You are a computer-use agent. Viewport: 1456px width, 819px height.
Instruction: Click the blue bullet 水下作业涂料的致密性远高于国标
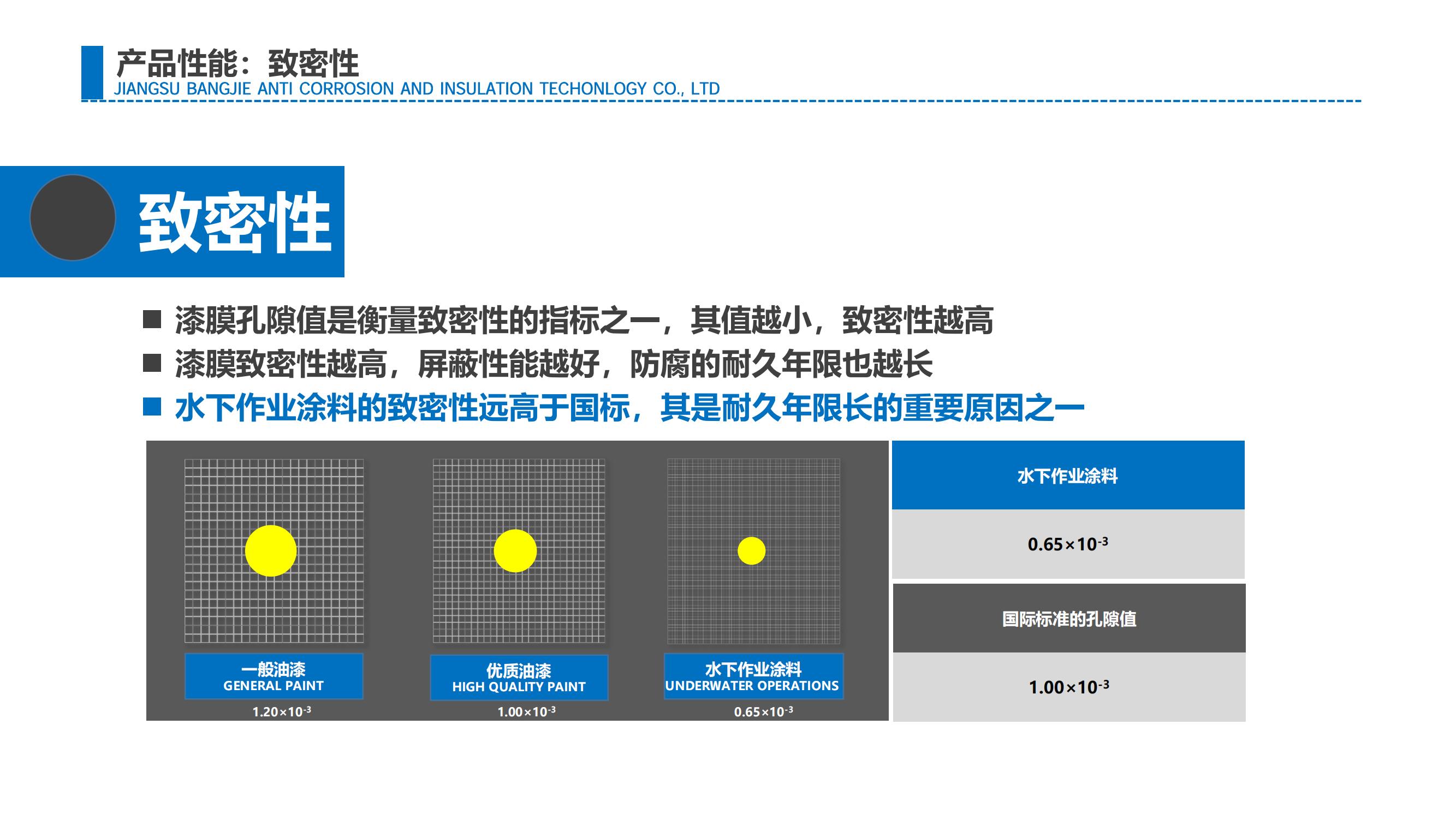point(629,407)
